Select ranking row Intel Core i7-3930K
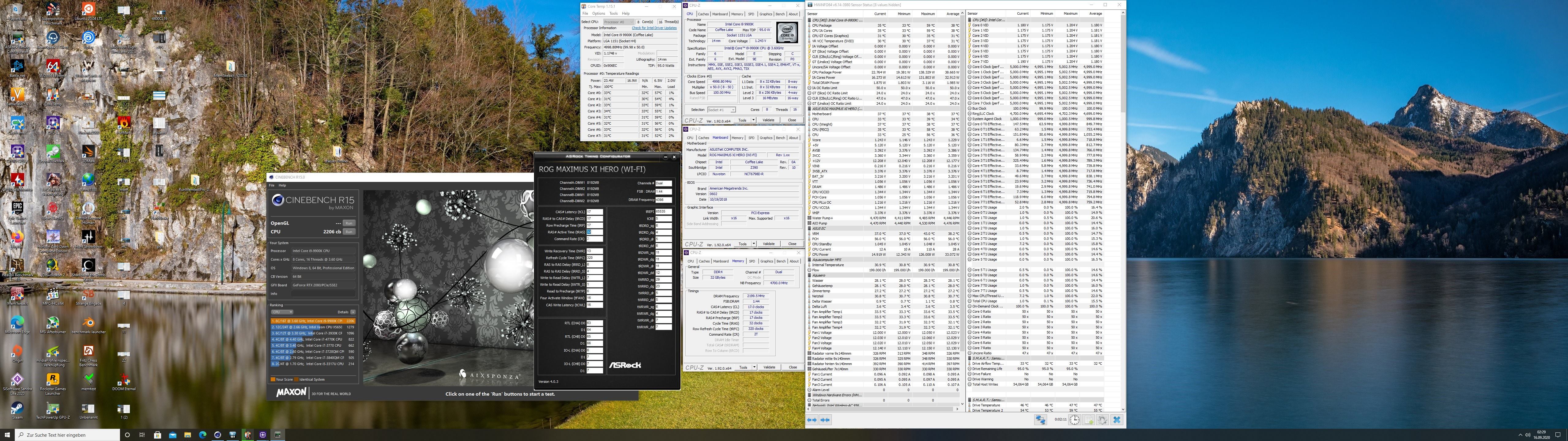 pos(313,333)
